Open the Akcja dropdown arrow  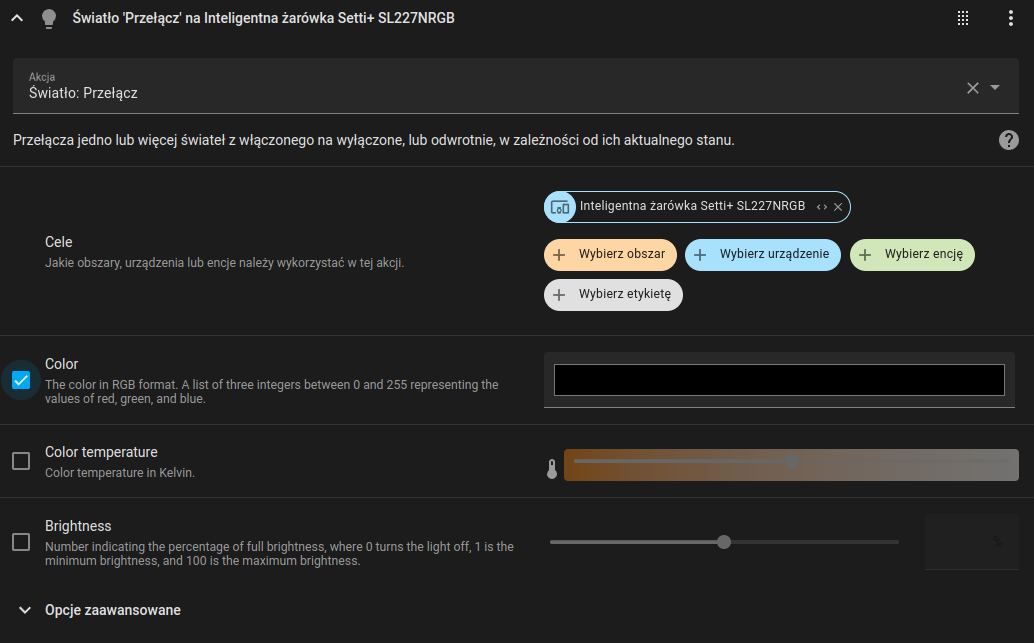coord(995,87)
